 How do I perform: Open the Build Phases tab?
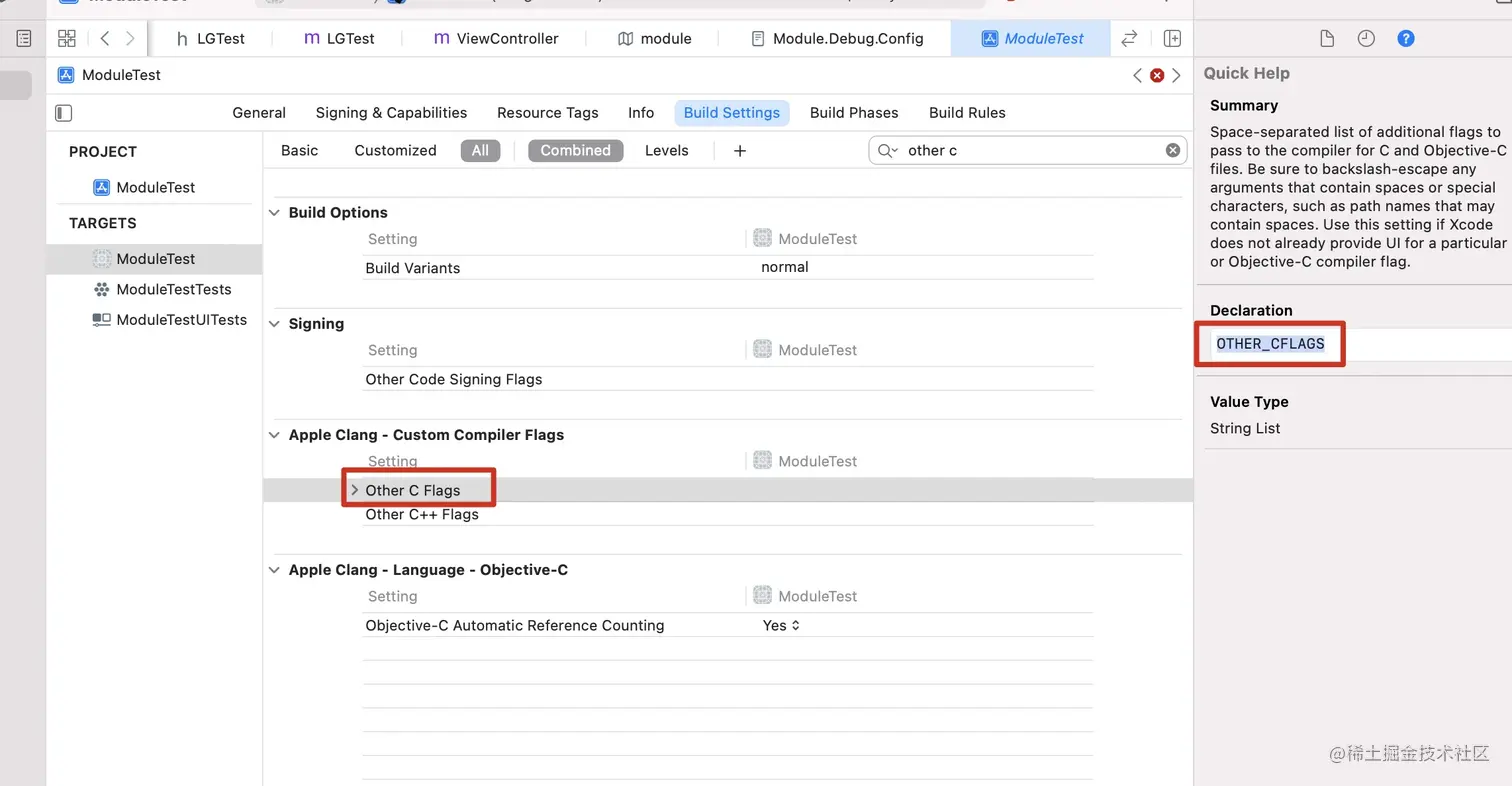click(x=854, y=113)
